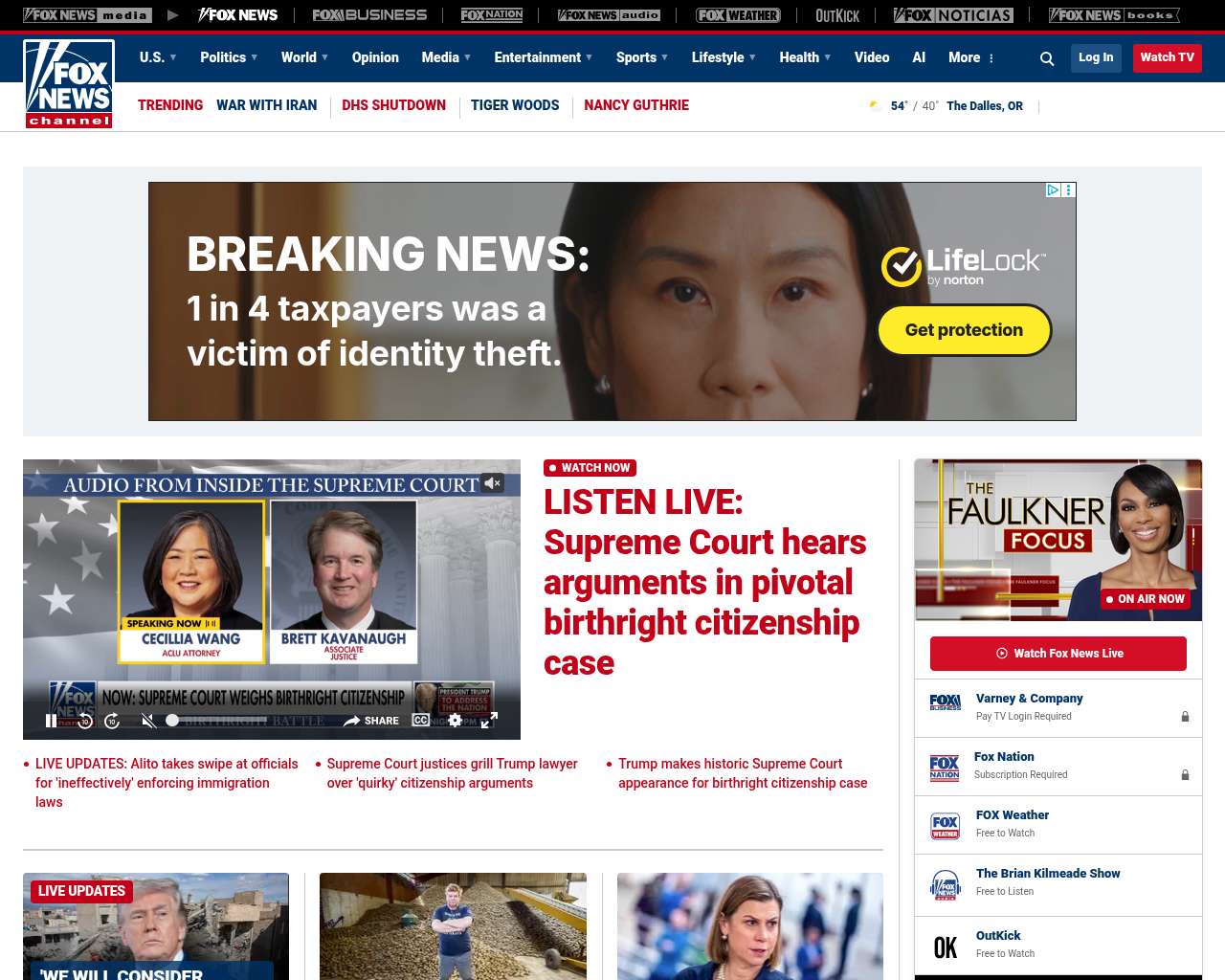Click the Fox News Radio icon for Kilmeade
This screenshot has height=980, width=1225.
point(946,884)
